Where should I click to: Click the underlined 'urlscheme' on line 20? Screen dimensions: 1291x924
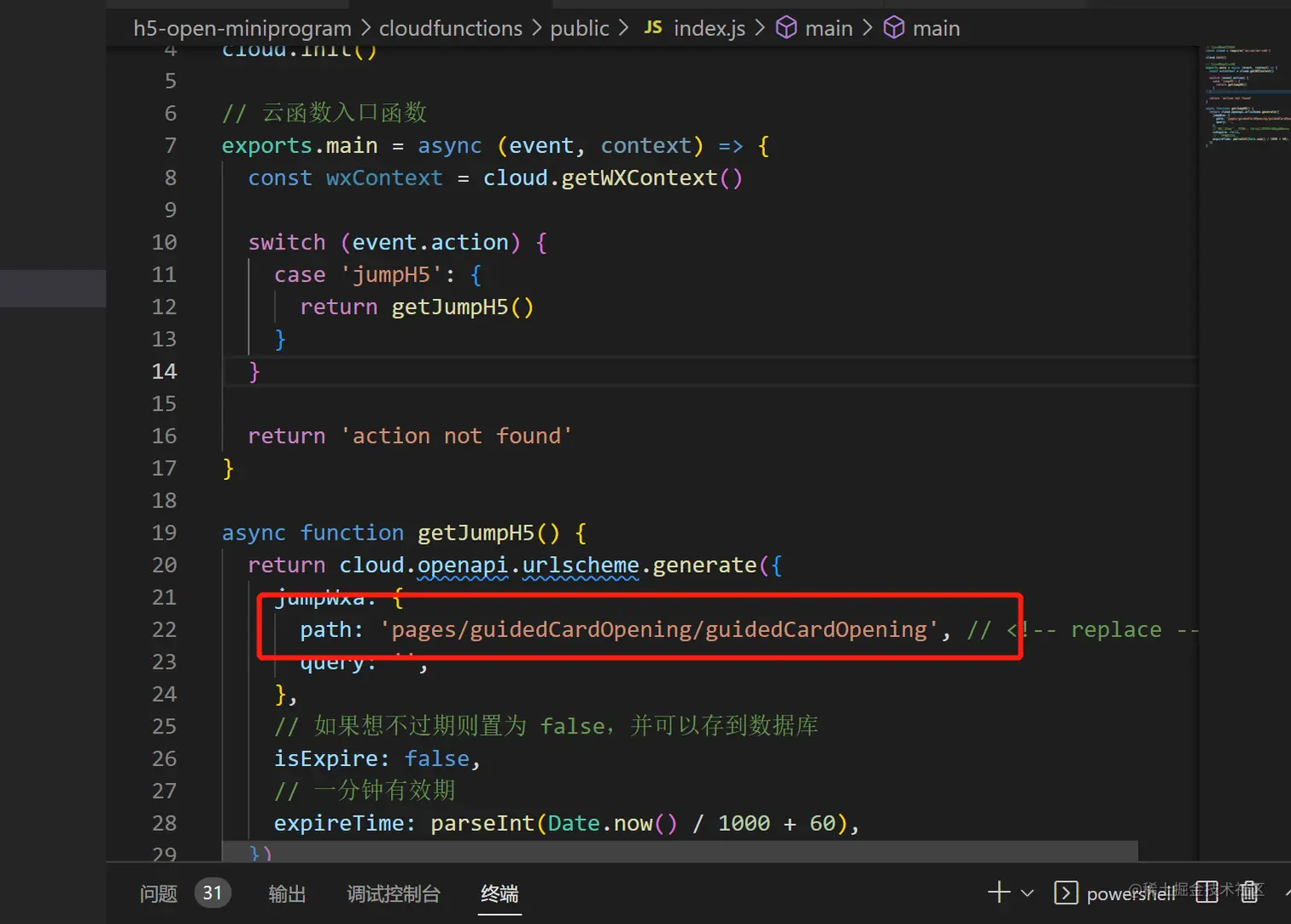(x=581, y=565)
